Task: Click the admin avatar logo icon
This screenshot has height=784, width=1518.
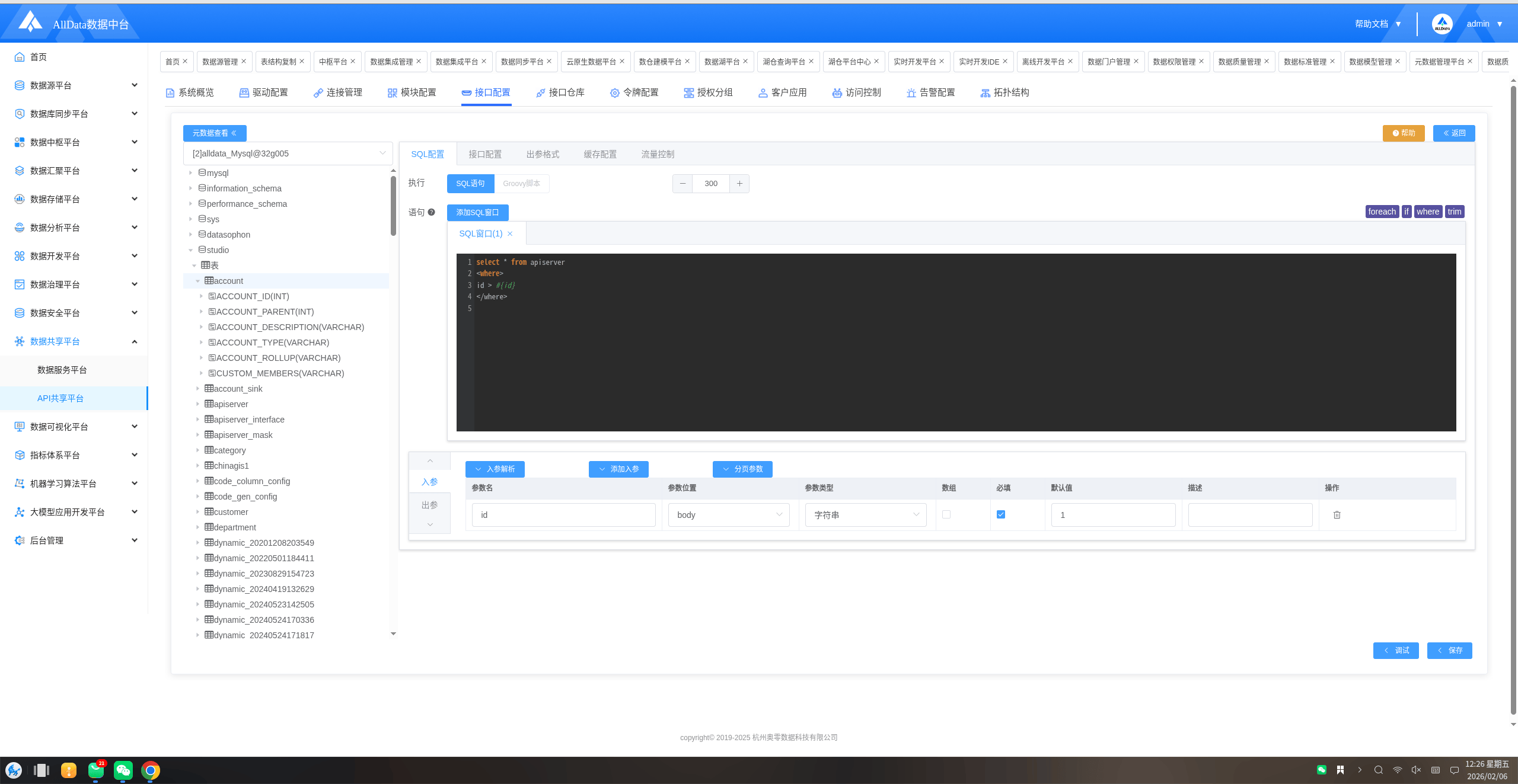Action: click(x=1442, y=24)
